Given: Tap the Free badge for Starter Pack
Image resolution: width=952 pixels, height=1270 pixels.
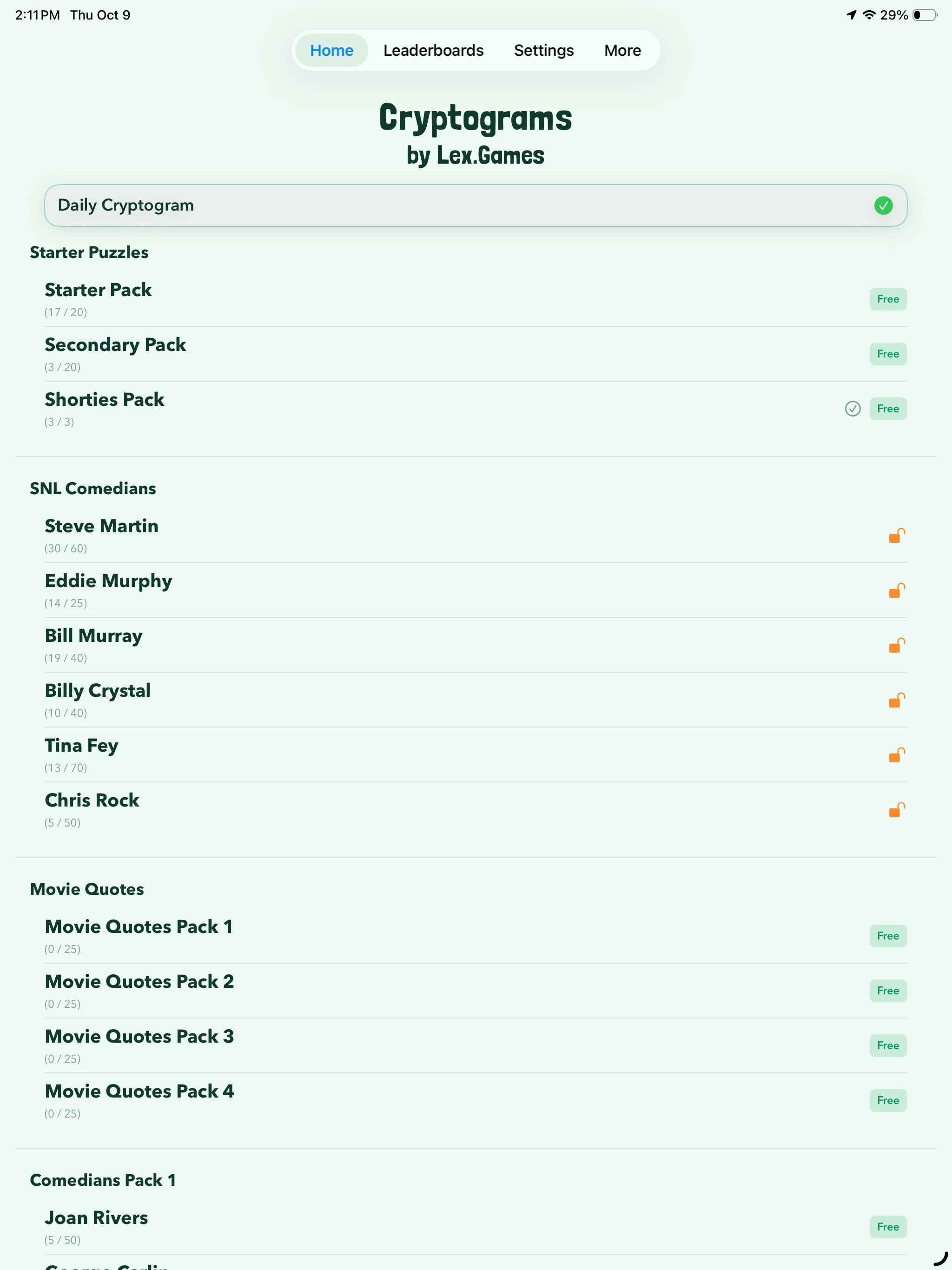Looking at the screenshot, I should pyautogui.click(x=888, y=299).
